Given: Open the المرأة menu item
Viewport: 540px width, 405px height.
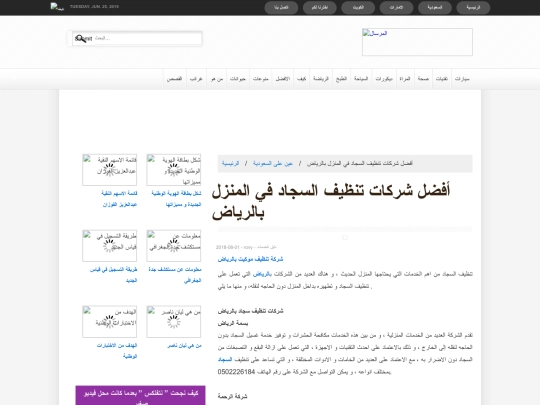Looking at the screenshot, I should pyautogui.click(x=405, y=79).
